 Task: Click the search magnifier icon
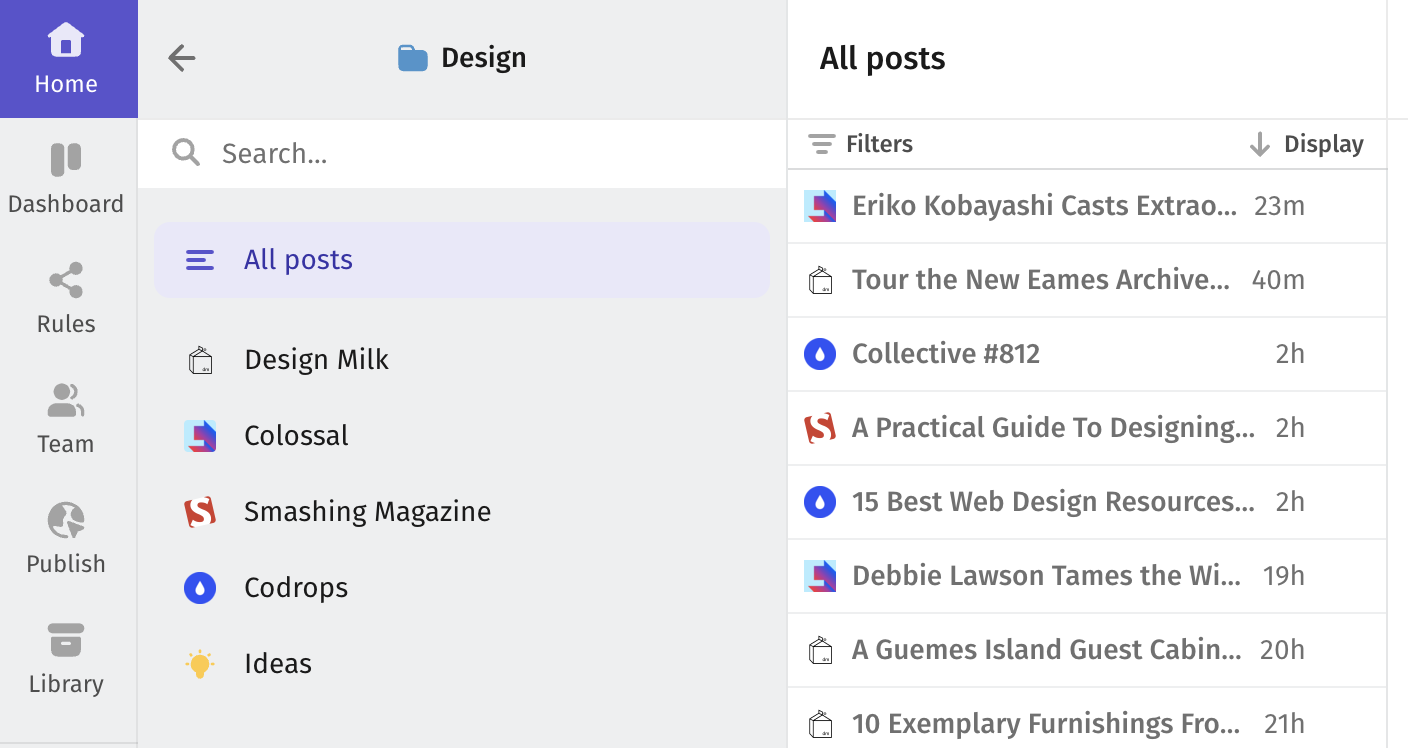[x=186, y=152]
